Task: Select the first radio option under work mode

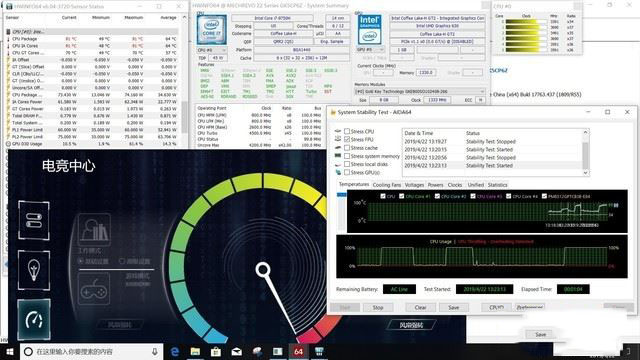Action: (81, 261)
